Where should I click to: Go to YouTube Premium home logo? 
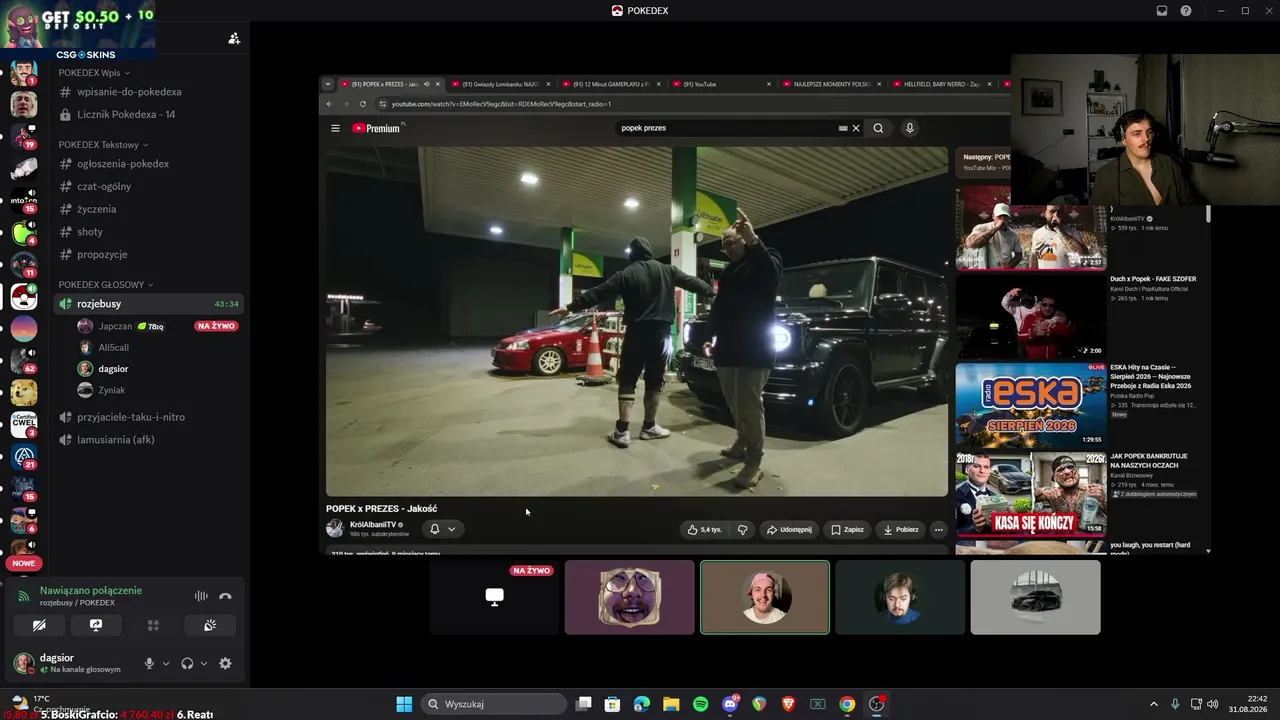tap(378, 128)
